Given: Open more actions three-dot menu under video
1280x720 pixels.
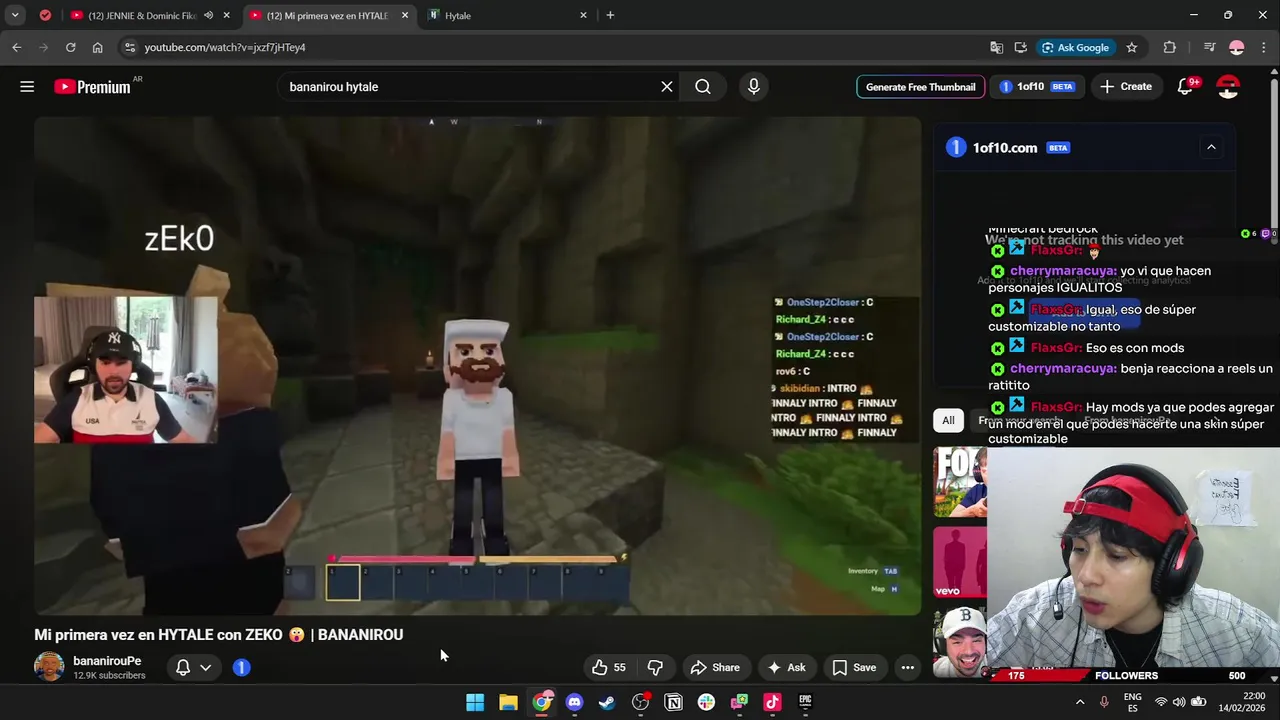Looking at the screenshot, I should coord(907,667).
